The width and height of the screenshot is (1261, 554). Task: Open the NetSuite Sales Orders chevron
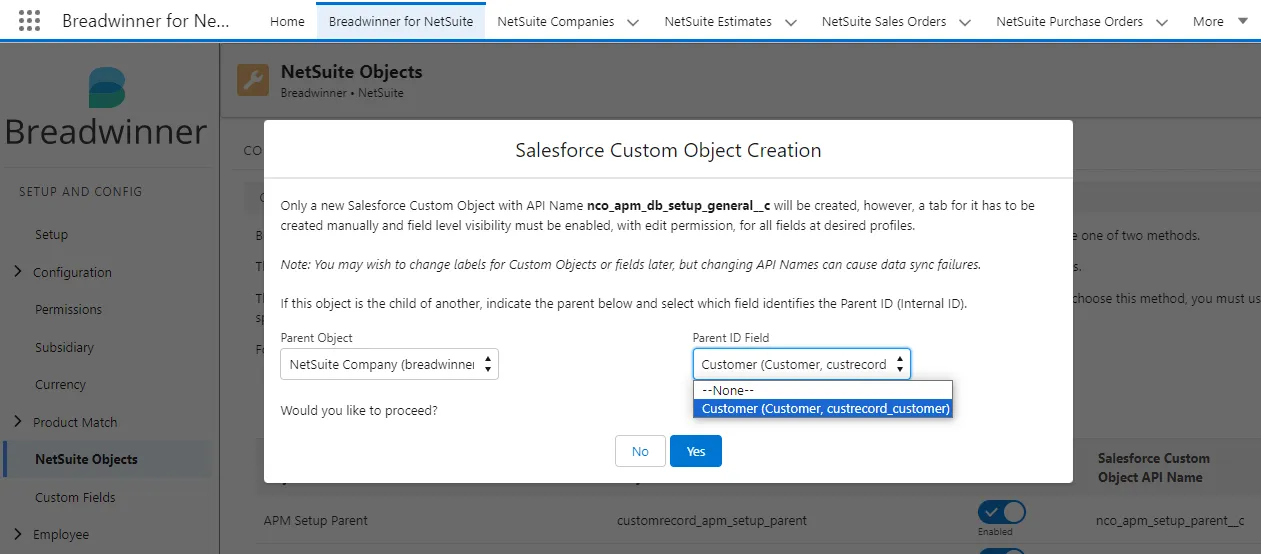pos(964,22)
